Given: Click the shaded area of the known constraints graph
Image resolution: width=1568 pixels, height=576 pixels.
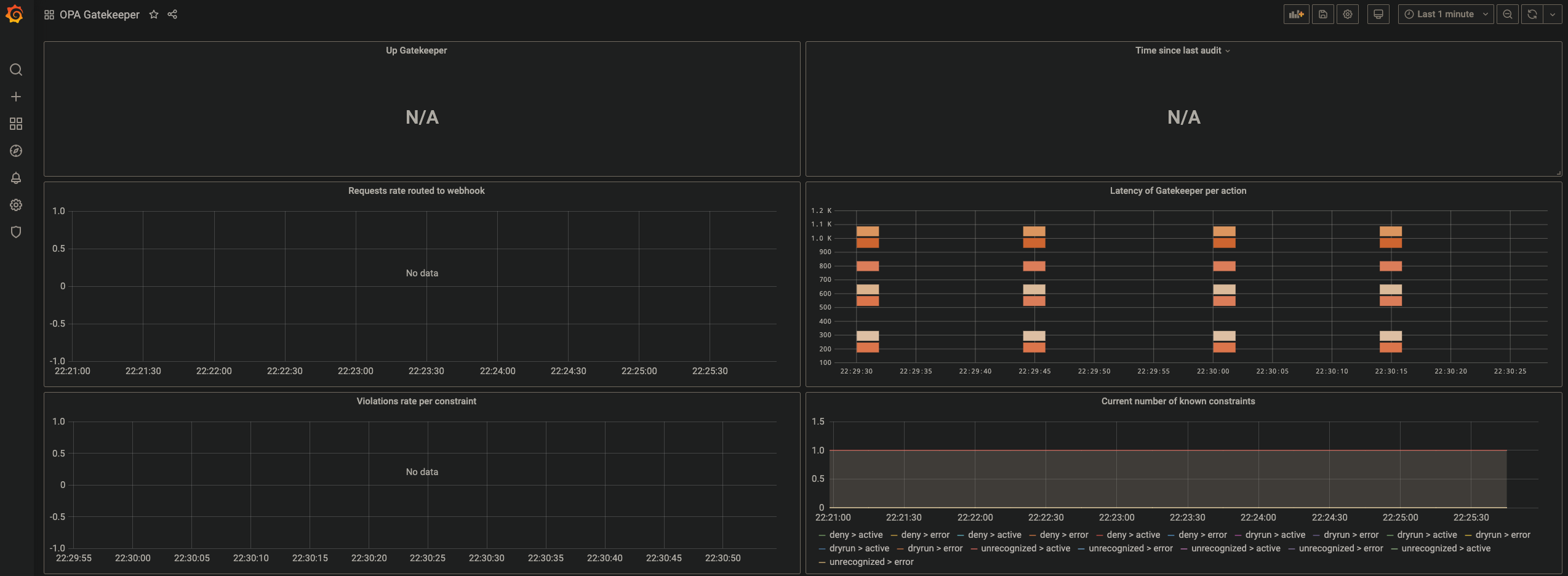Looking at the screenshot, I should point(1168,479).
